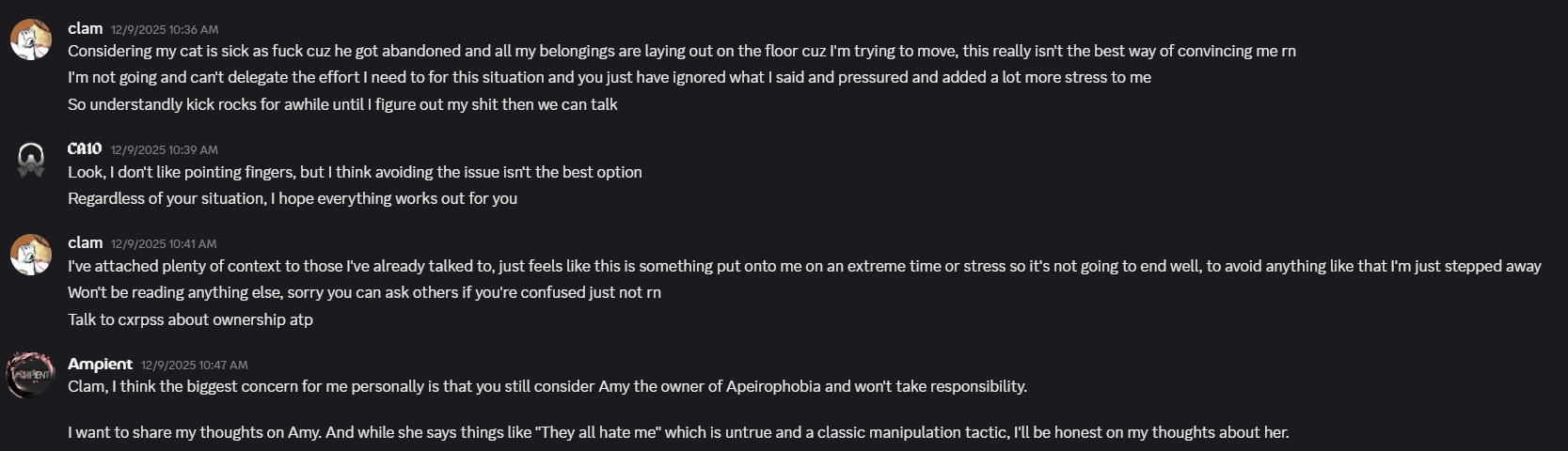Click the 12/9/2025 10:47 AM timestamp

[195, 365]
